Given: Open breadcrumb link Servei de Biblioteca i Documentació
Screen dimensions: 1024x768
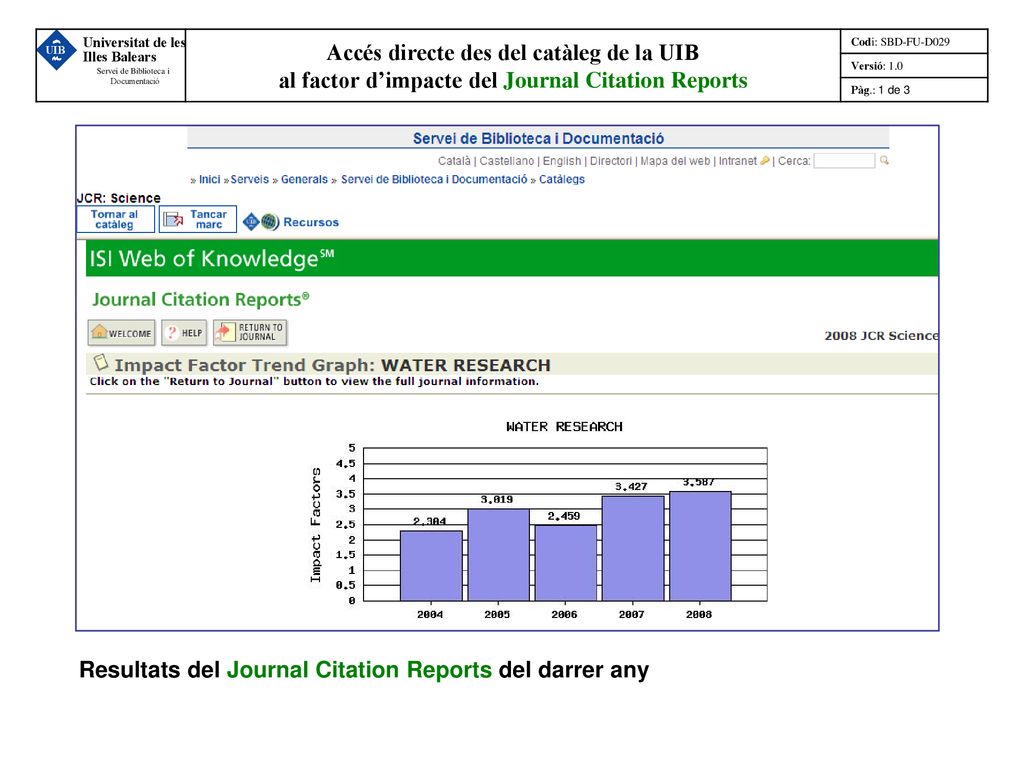Looking at the screenshot, I should [434, 179].
